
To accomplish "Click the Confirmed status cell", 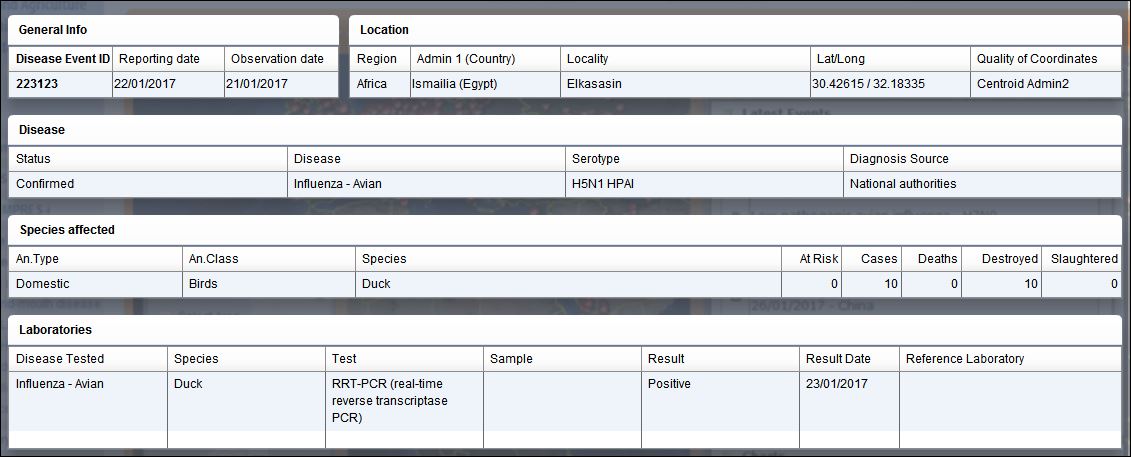I will 148,185.
